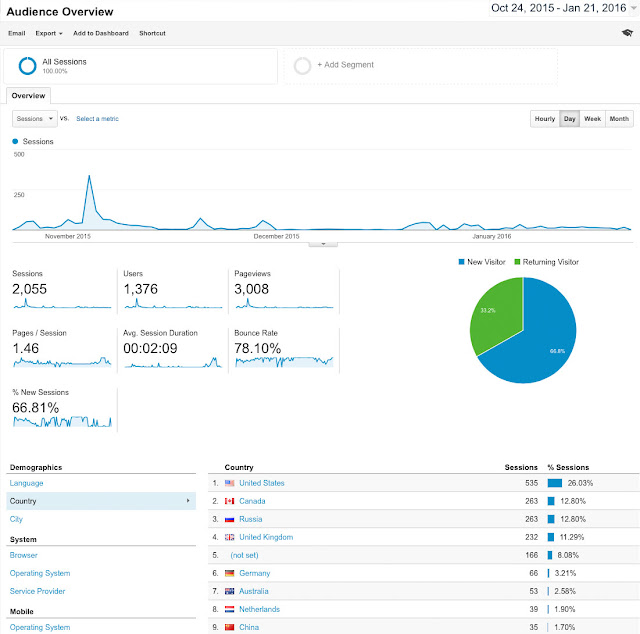Click + Add Segment
Viewport: 640px width, 634px height.
tap(345, 65)
